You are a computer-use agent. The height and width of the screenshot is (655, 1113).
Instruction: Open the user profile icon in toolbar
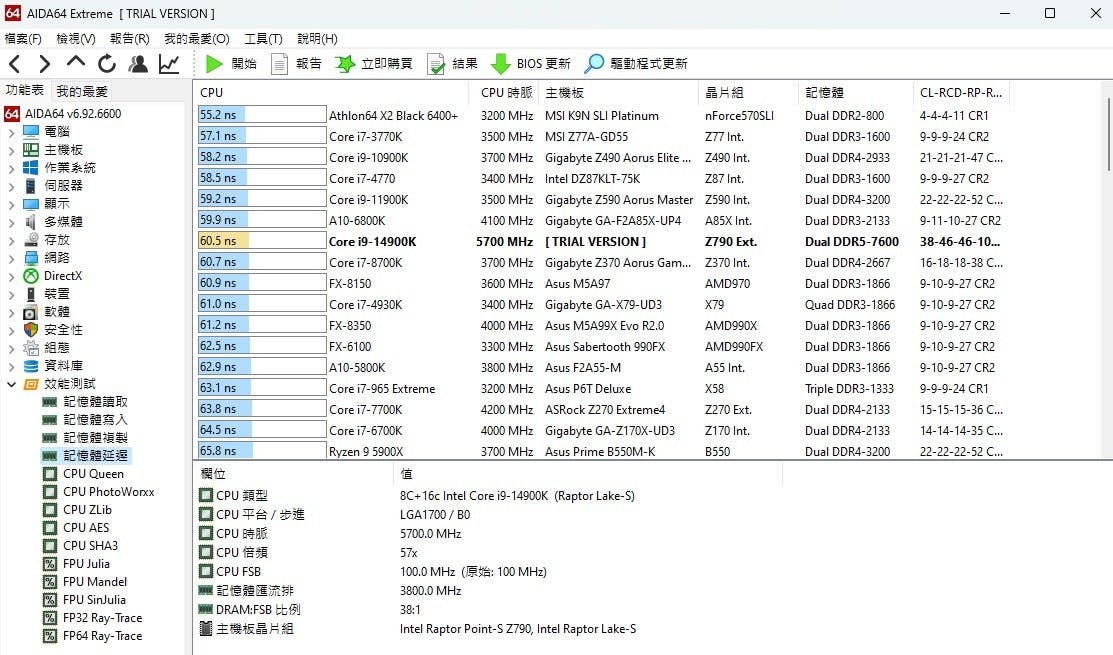138,64
